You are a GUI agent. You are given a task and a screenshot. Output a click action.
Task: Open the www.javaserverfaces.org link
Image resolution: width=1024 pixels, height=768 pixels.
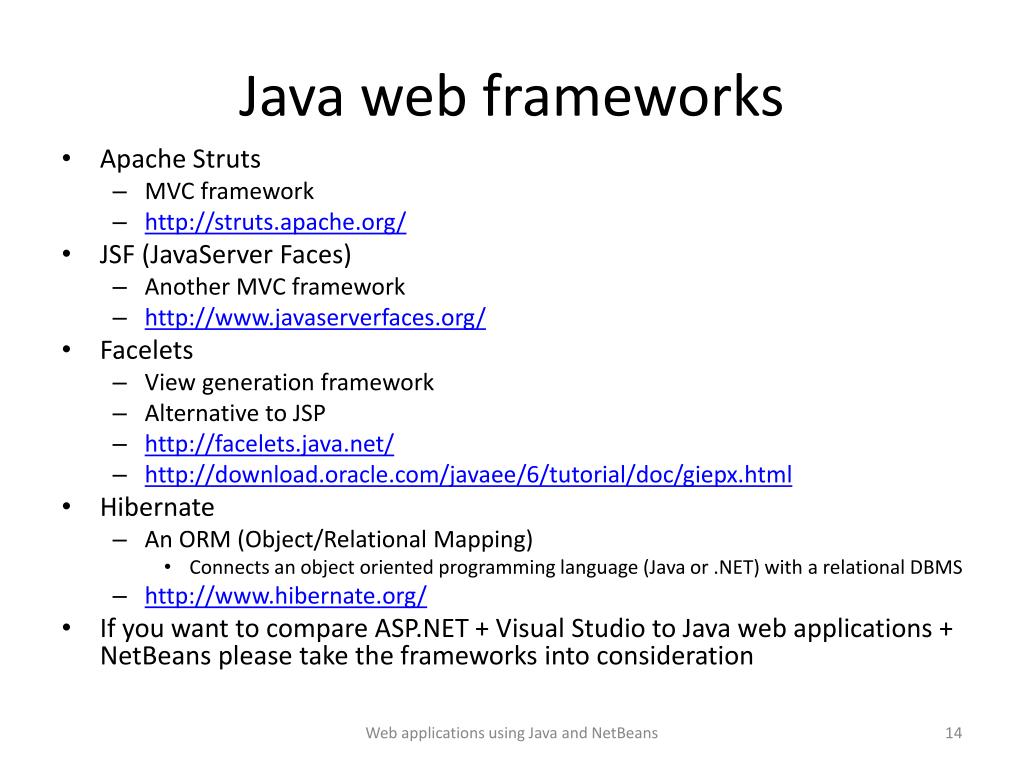point(315,317)
